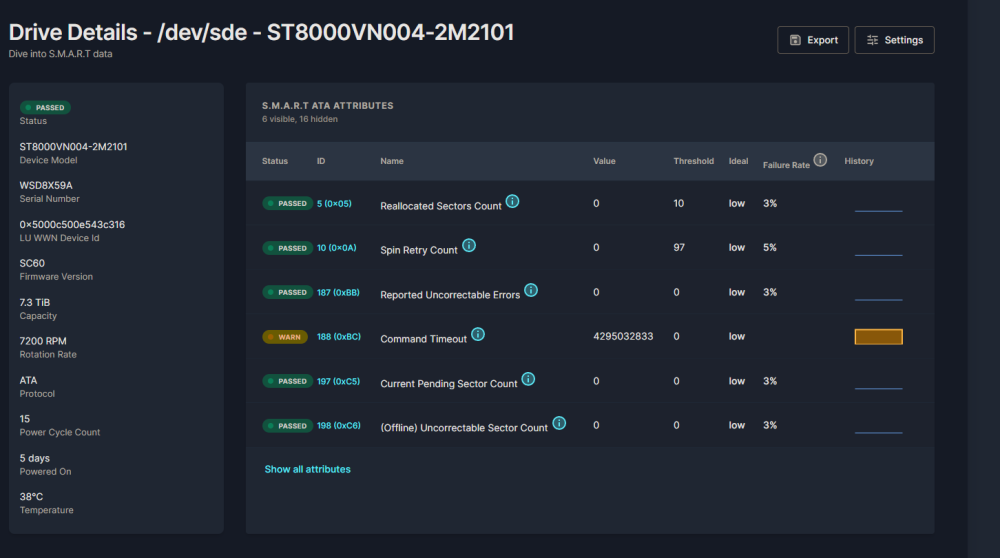The image size is (1000, 558).
Task: Select attribute ID 10 (0x0A)
Action: tap(337, 247)
